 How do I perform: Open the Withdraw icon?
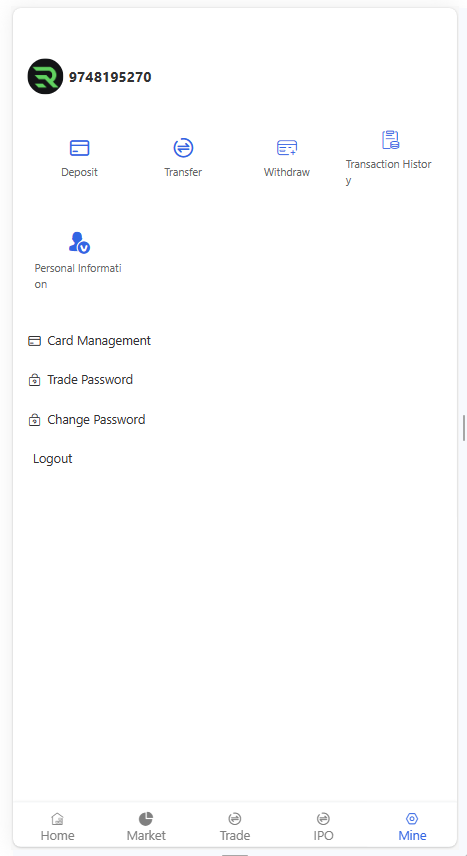(287, 148)
